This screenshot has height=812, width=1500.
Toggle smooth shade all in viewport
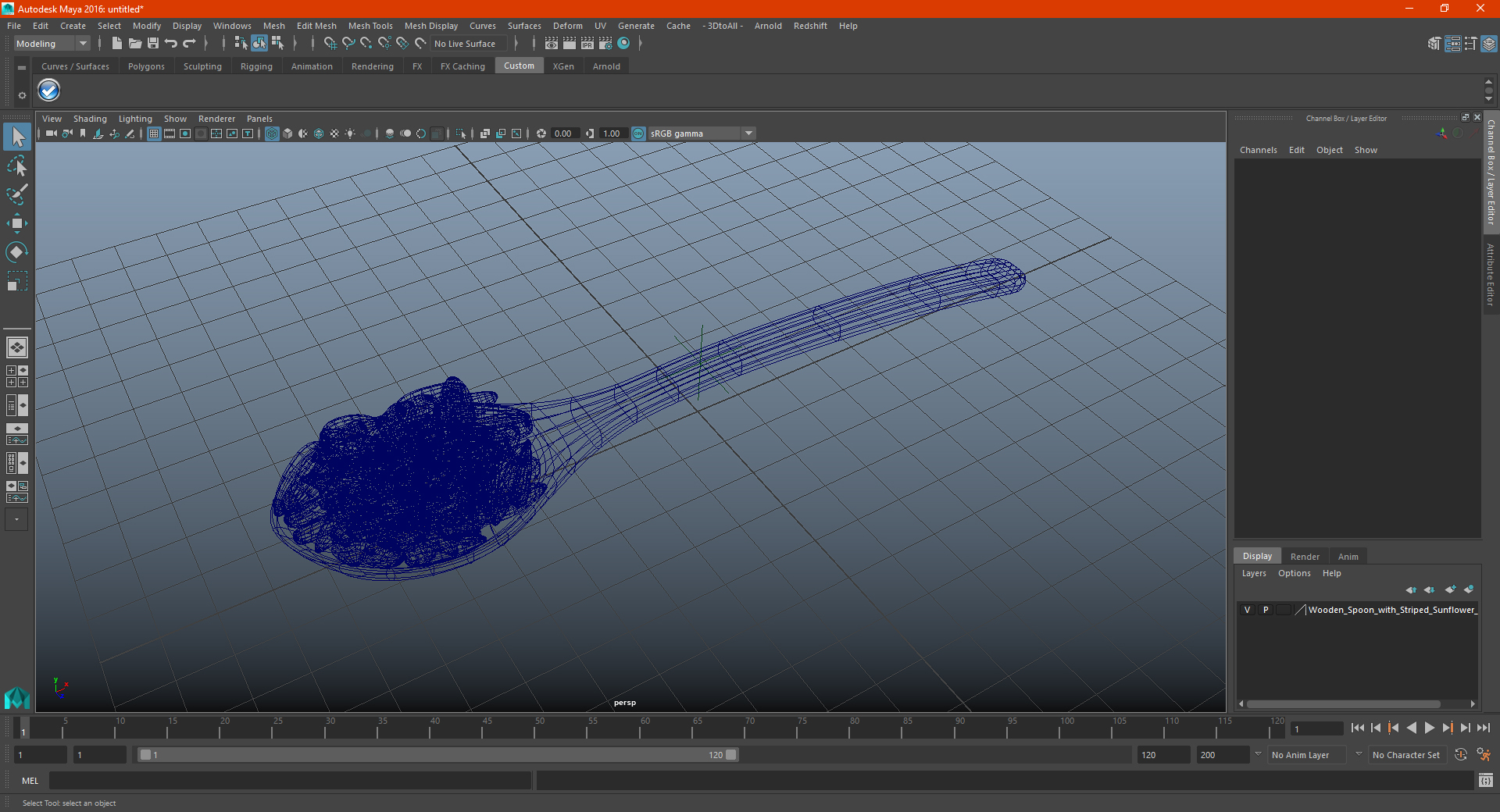[287, 134]
